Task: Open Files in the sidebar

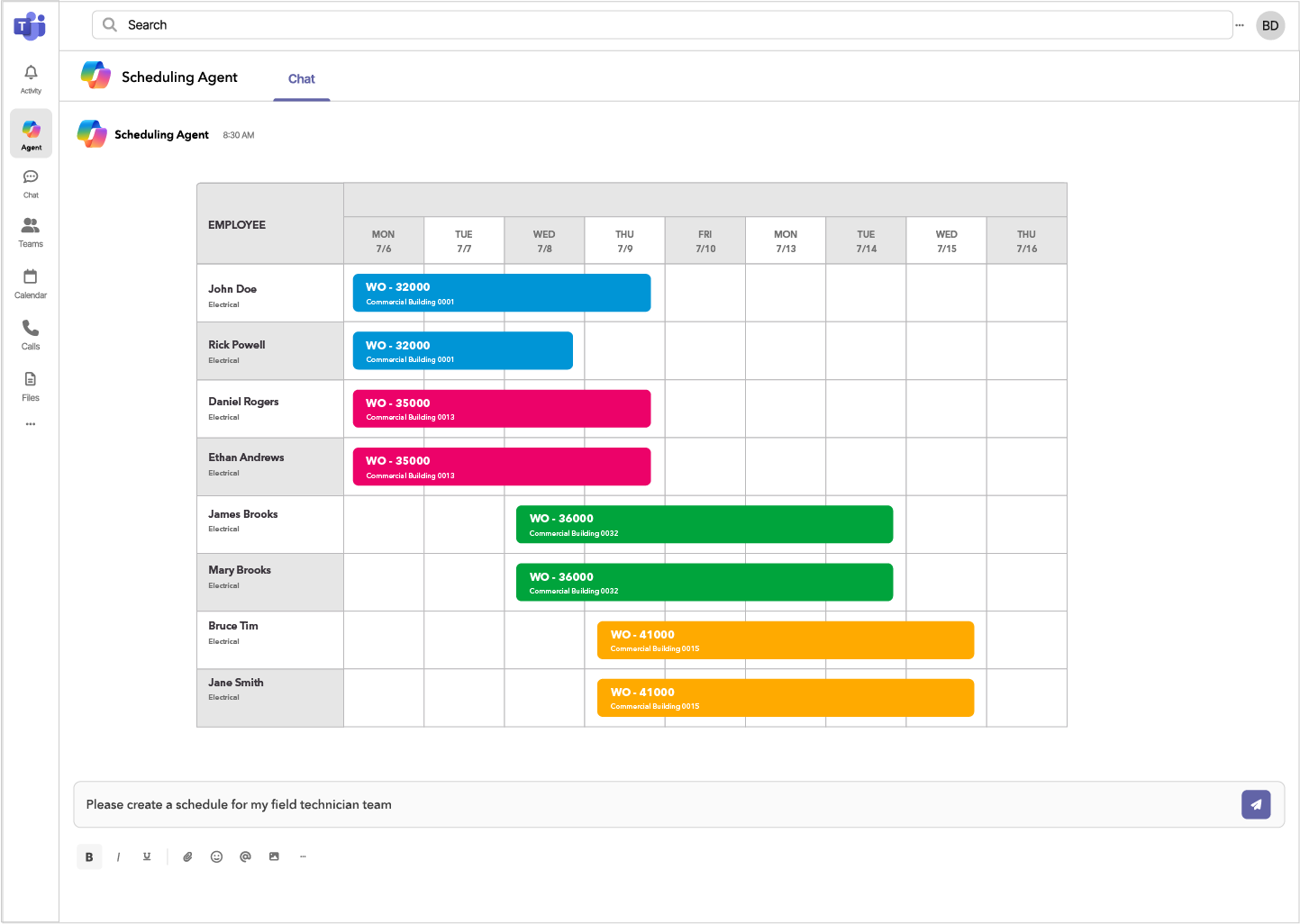Action: (x=31, y=386)
